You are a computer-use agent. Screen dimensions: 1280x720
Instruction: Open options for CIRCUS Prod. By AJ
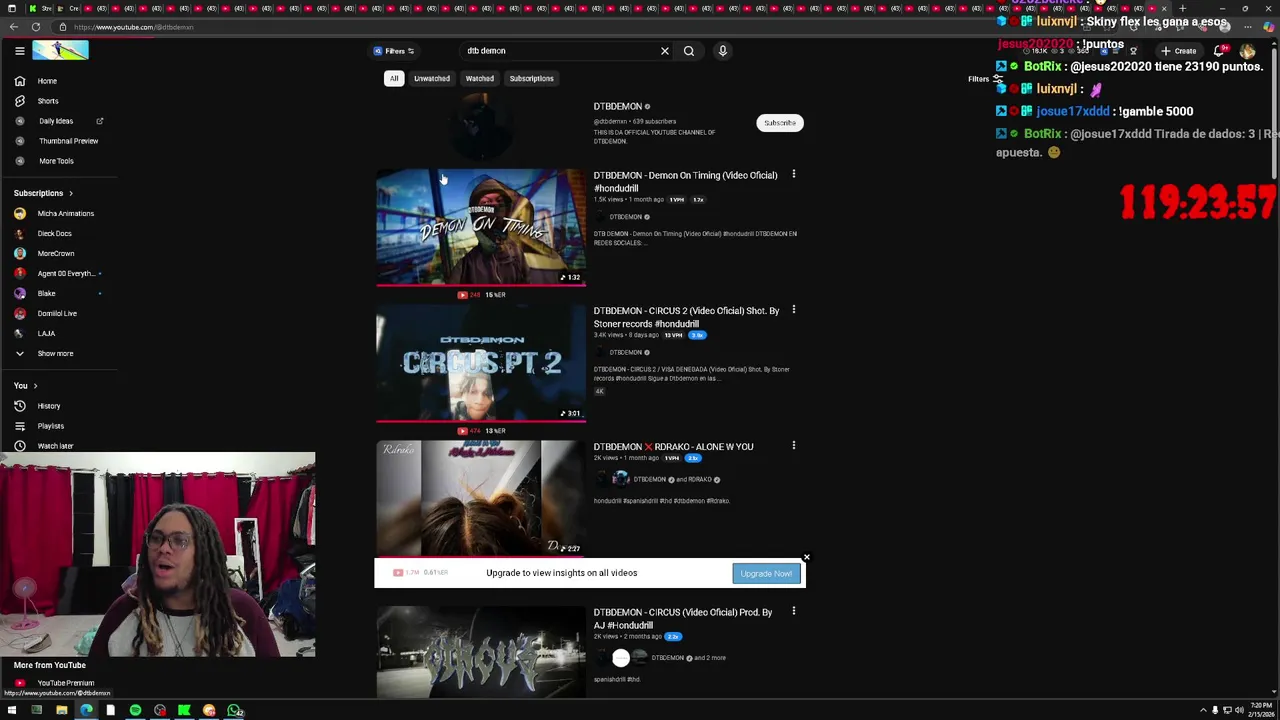click(x=794, y=611)
